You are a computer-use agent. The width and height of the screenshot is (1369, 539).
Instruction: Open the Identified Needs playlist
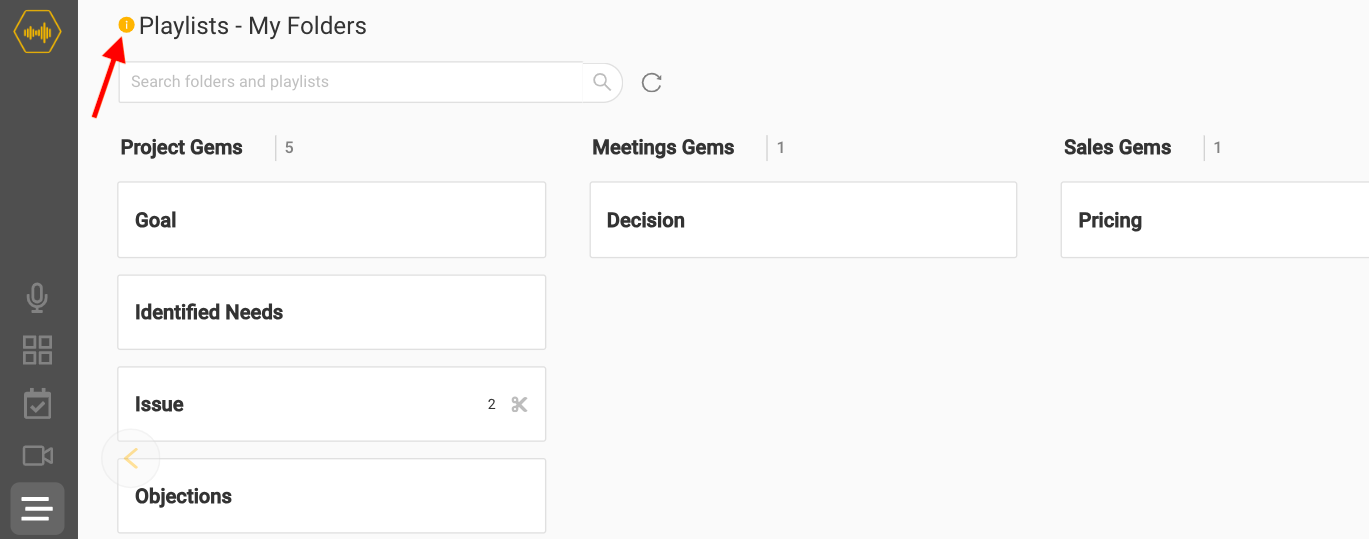(331, 312)
